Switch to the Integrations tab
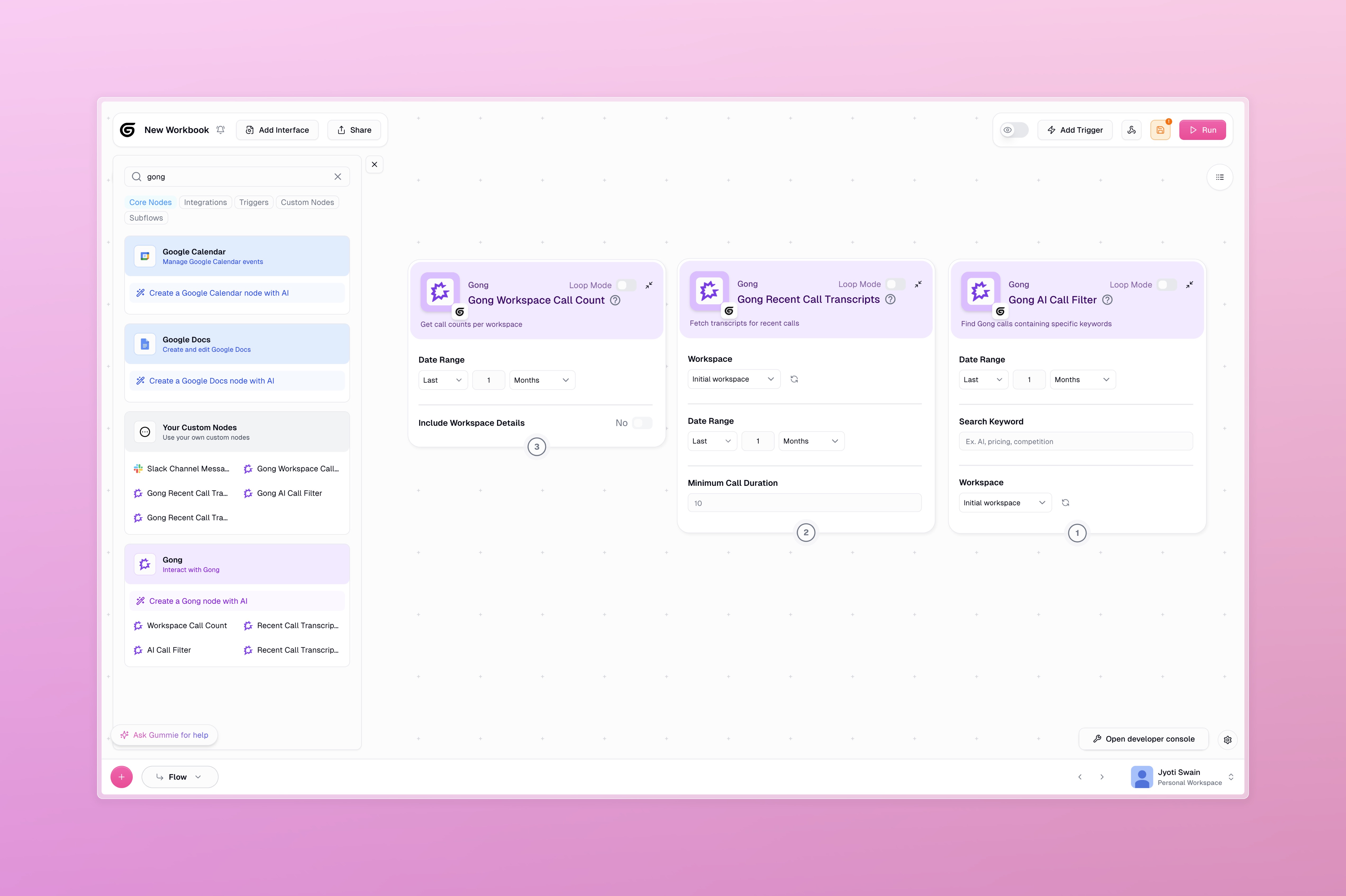The width and height of the screenshot is (1346, 896). pos(205,202)
